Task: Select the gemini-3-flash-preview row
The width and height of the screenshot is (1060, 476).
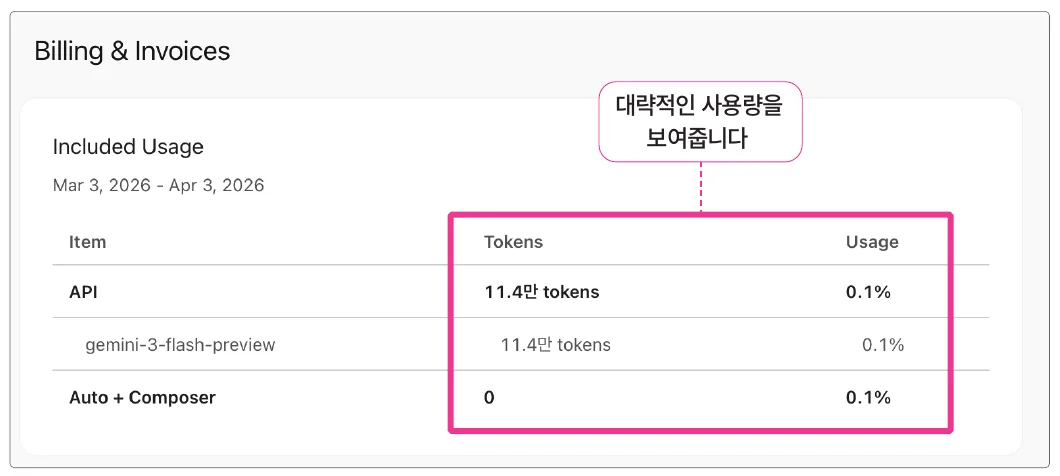Action: pyautogui.click(x=521, y=345)
